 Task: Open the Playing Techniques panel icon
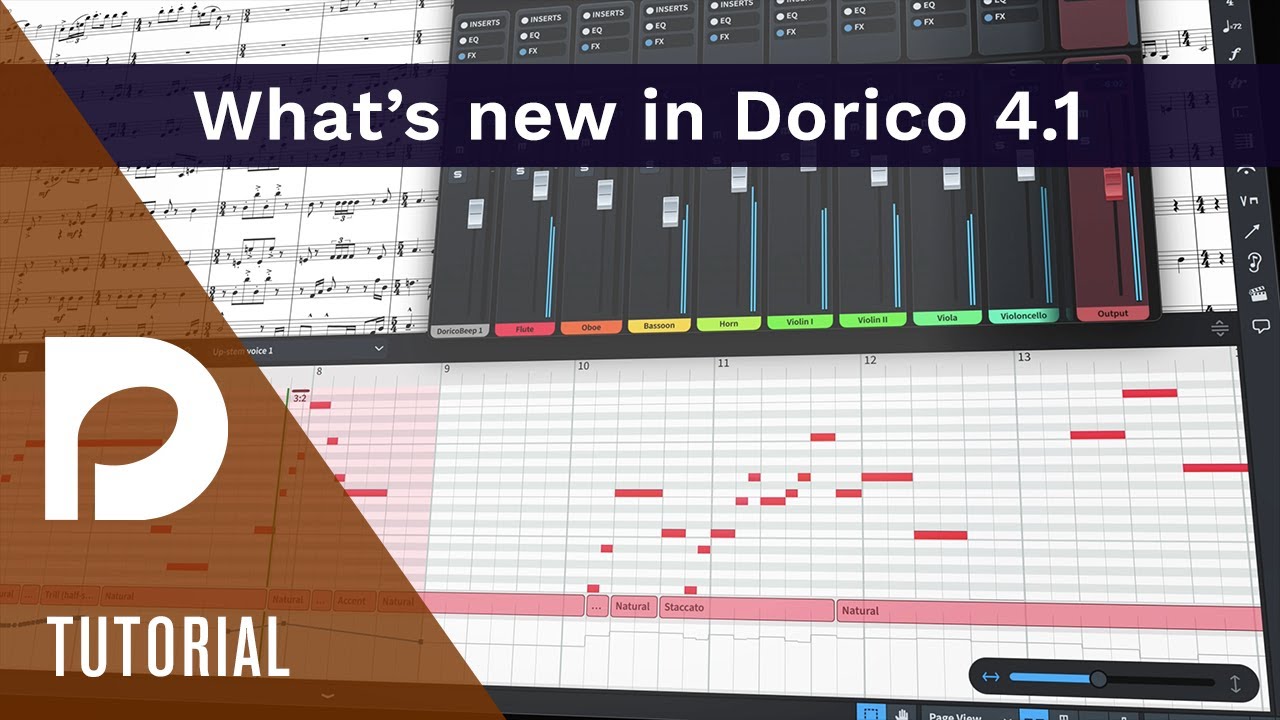1249,201
